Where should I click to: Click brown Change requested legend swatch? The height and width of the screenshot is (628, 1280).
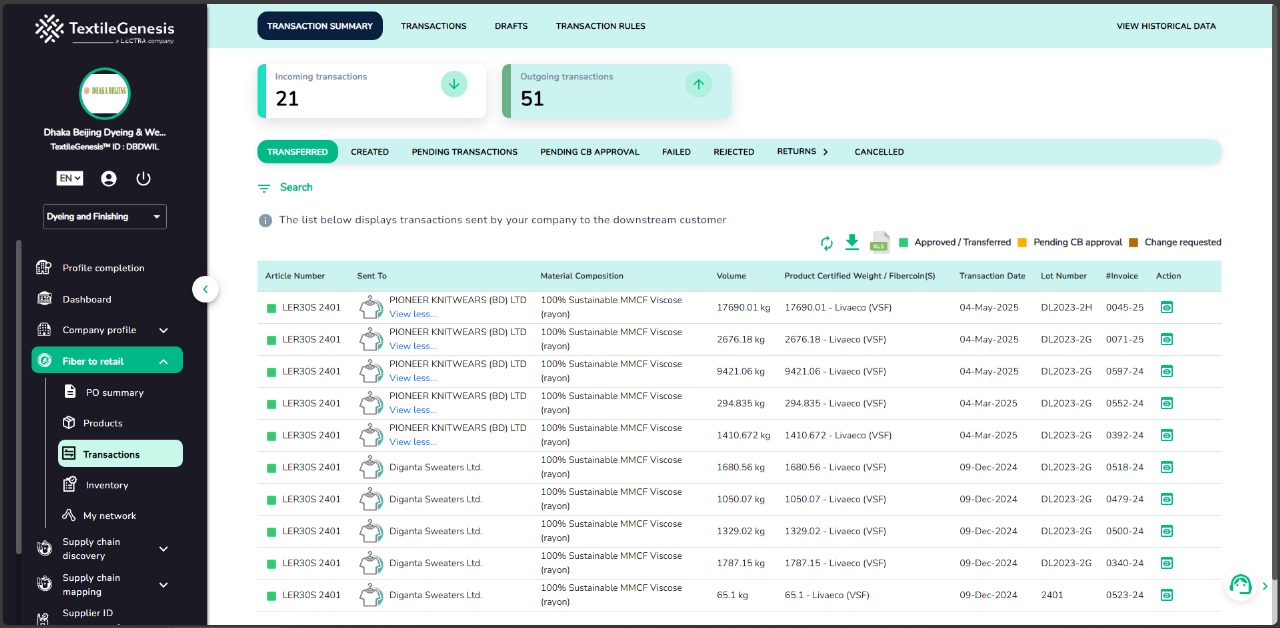coord(1133,242)
